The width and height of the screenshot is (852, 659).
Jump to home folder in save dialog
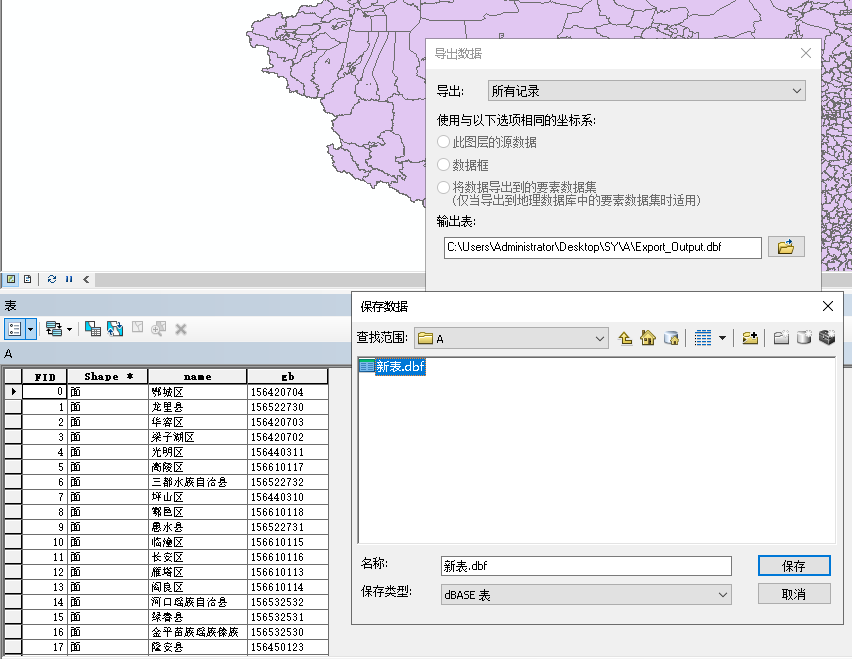[x=648, y=338]
